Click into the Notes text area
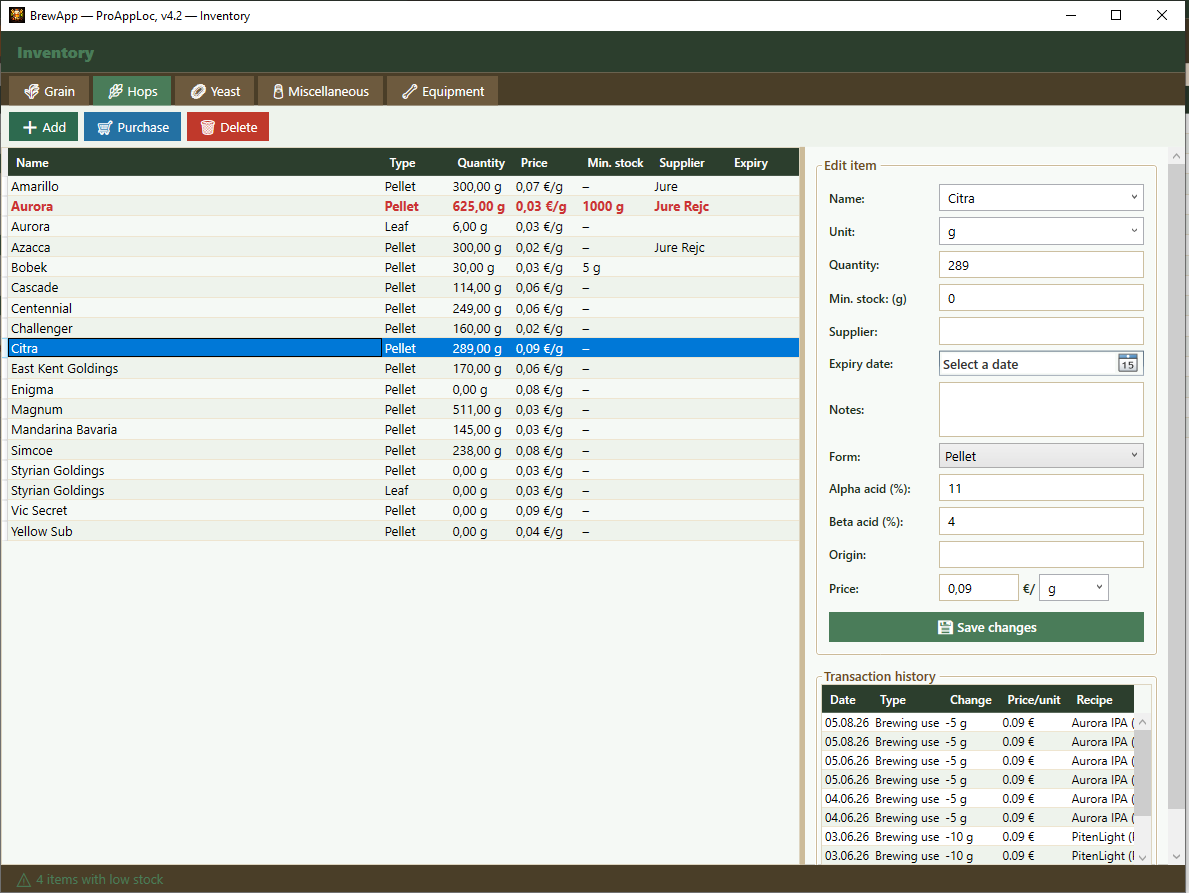 (x=1040, y=409)
